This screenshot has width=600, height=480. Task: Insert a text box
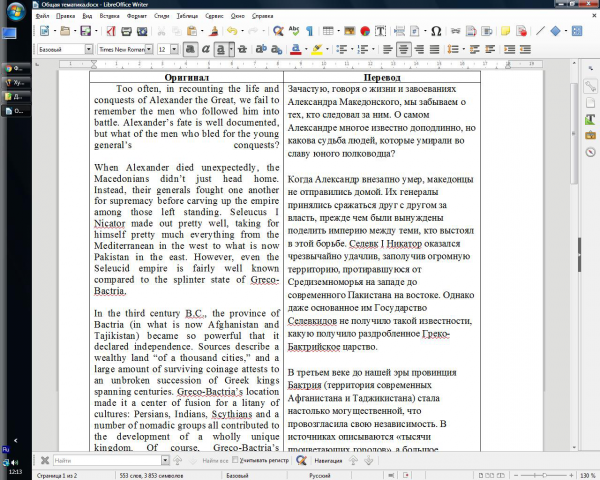pyautogui.click(x=380, y=31)
